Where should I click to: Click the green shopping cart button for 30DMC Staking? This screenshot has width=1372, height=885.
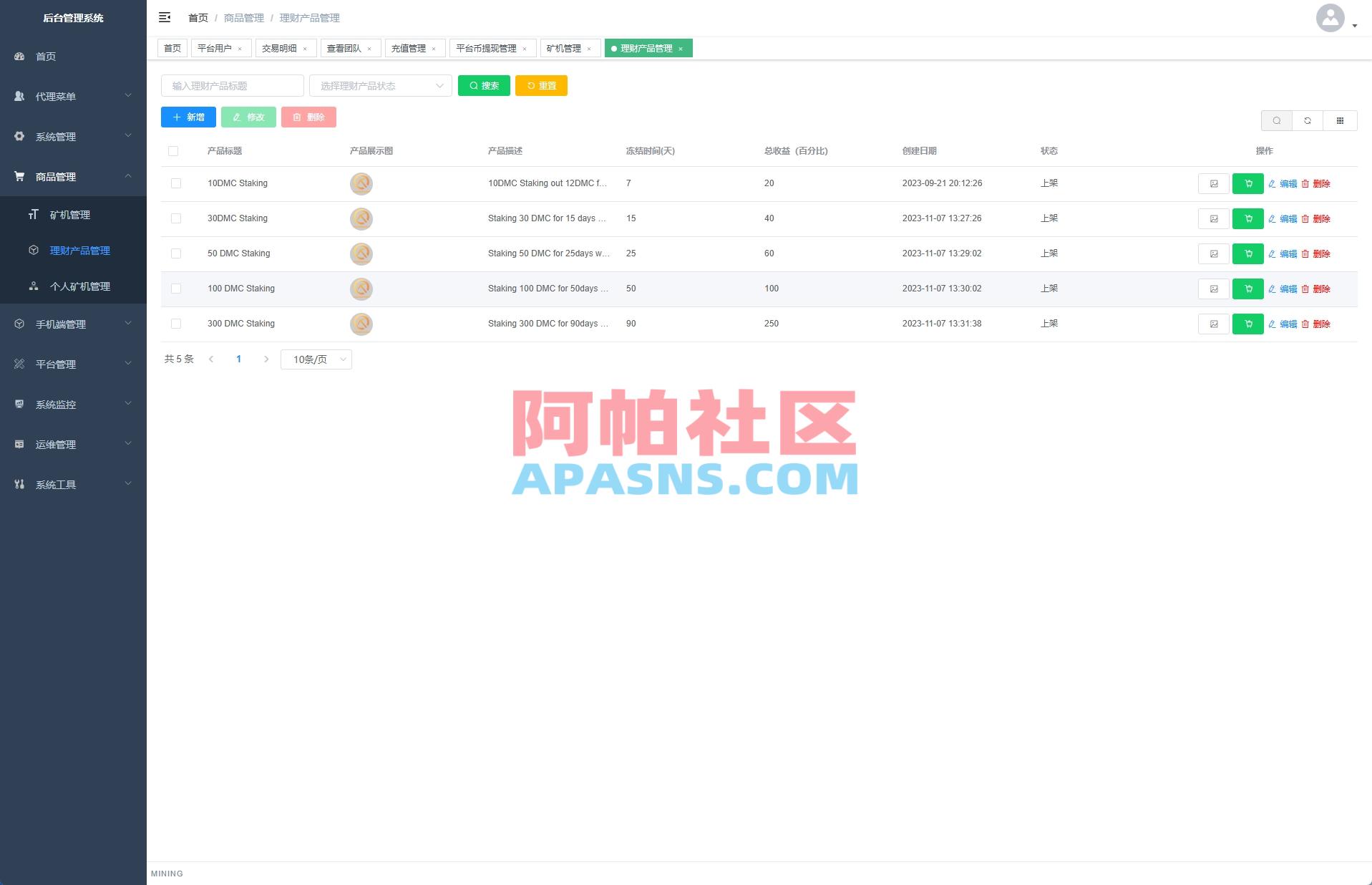[1248, 218]
